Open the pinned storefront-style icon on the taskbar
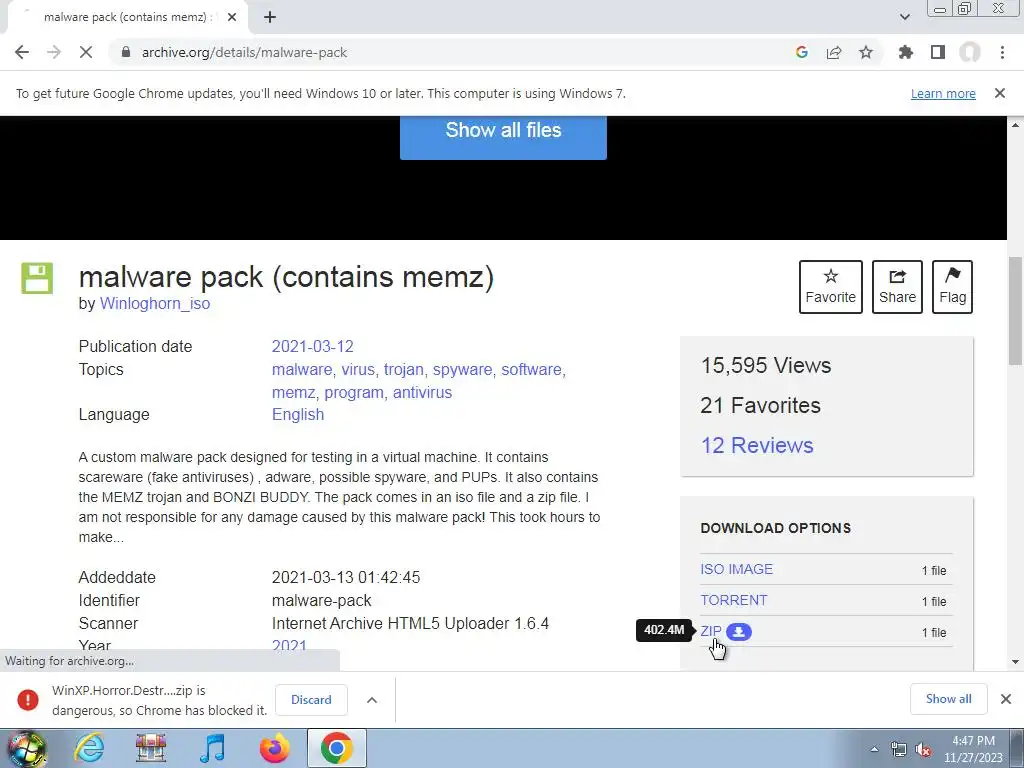This screenshot has width=1024, height=768. 151,748
